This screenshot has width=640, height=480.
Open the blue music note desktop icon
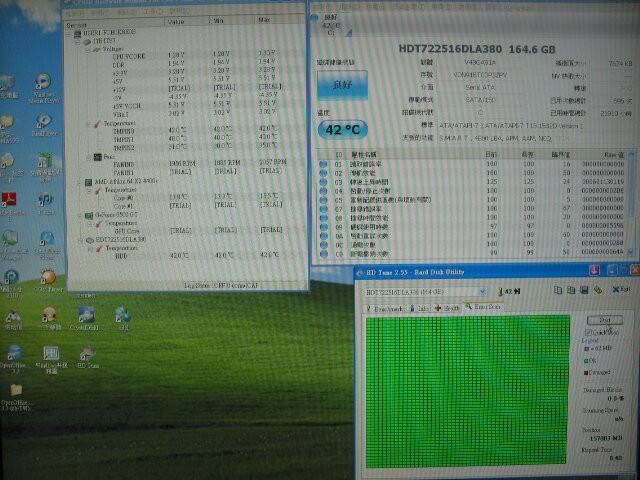pyautogui.click(x=45, y=200)
